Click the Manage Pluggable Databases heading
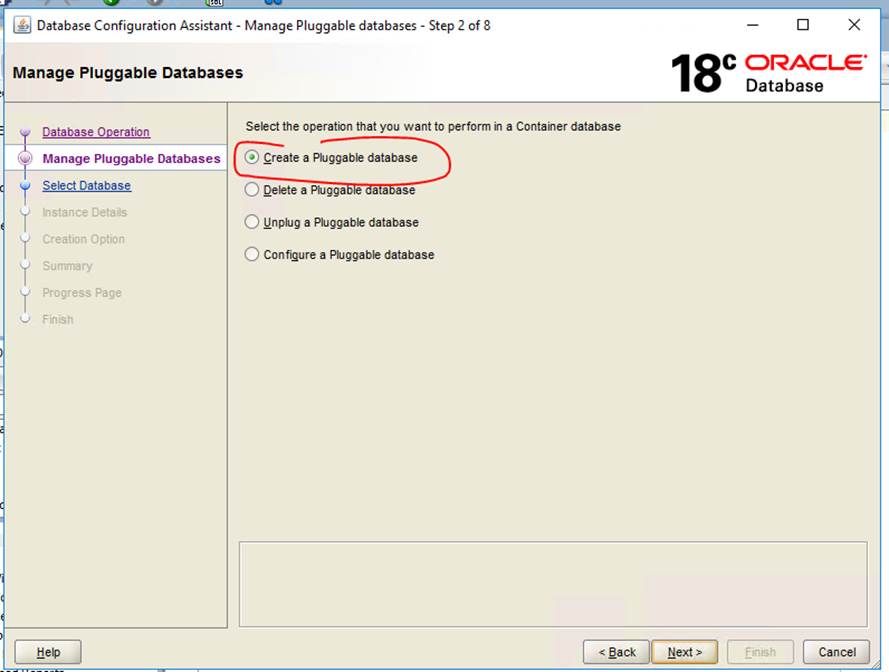Image resolution: width=889 pixels, height=672 pixels. click(x=128, y=73)
